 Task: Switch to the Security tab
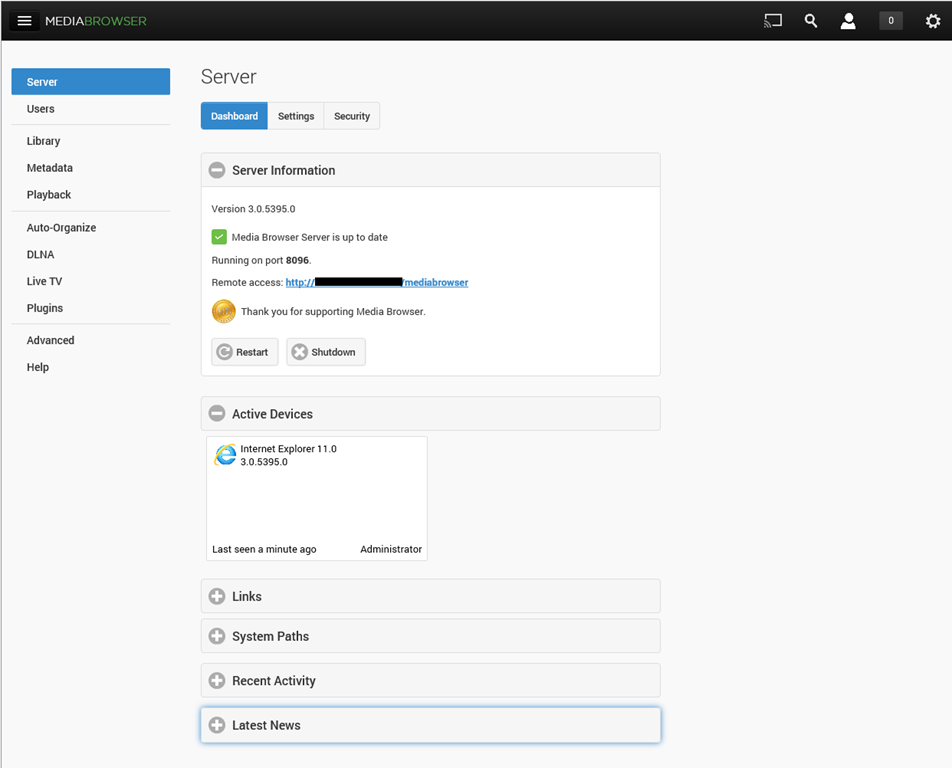click(352, 116)
